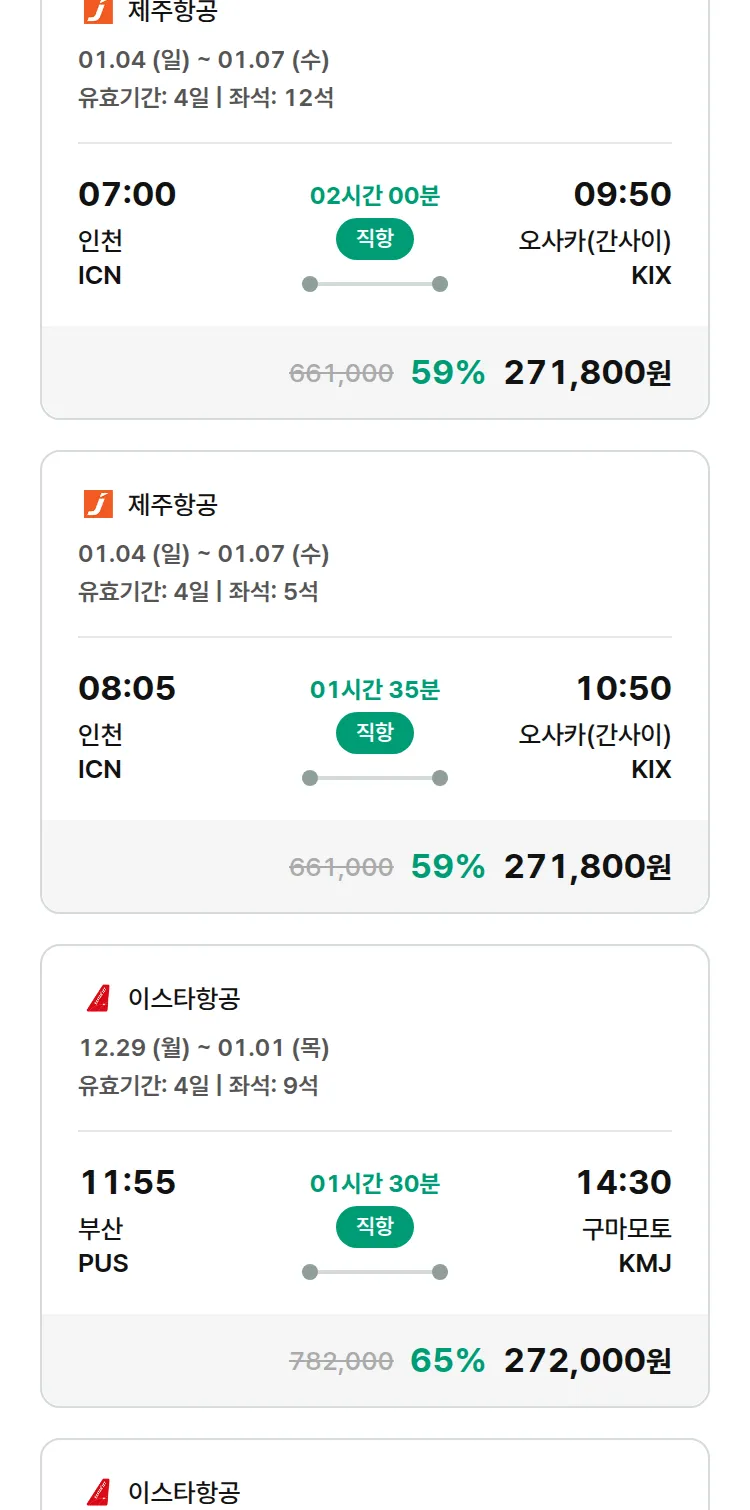Image resolution: width=750 pixels, height=1510 pixels.
Task: Open 제주항공 airline name on the 08:05 card
Action: pos(172,505)
